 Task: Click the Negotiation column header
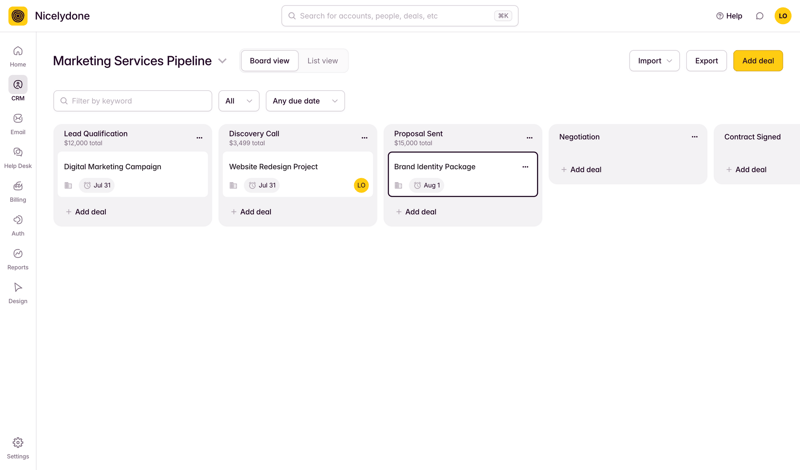pos(580,137)
